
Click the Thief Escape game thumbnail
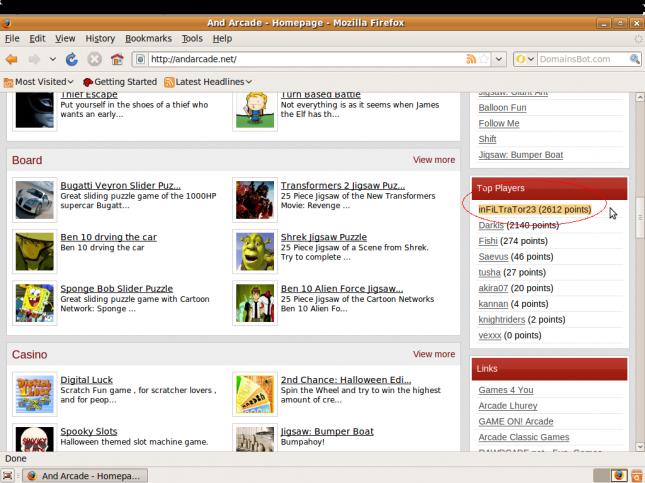[35, 110]
